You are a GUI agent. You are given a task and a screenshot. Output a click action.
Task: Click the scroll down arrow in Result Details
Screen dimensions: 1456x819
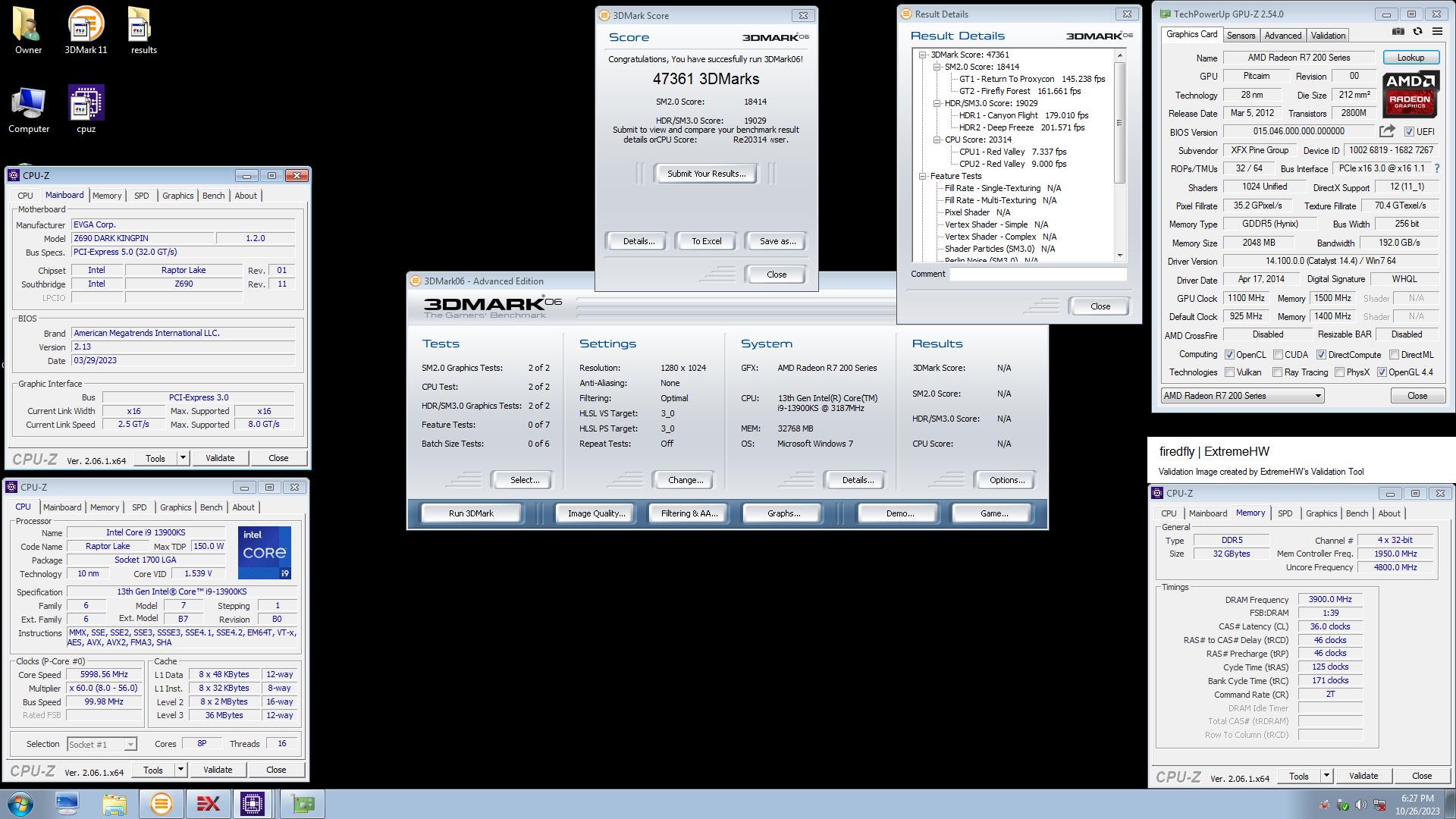pos(1119,256)
